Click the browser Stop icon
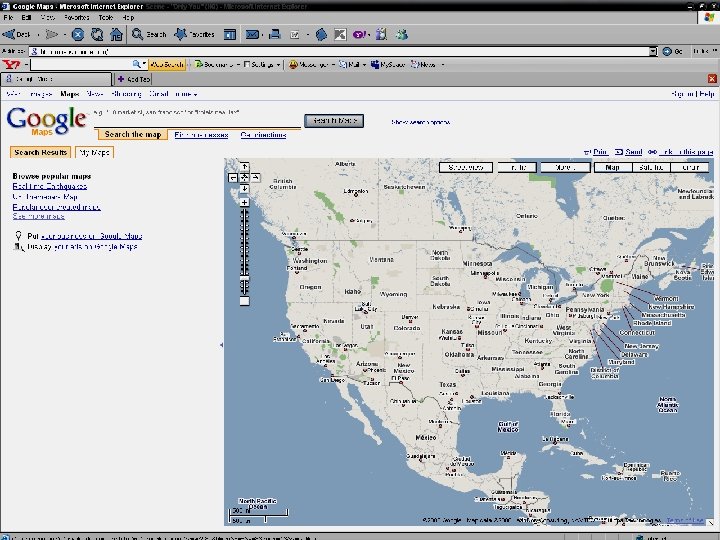Viewport: 720px width, 540px height. (x=78, y=34)
